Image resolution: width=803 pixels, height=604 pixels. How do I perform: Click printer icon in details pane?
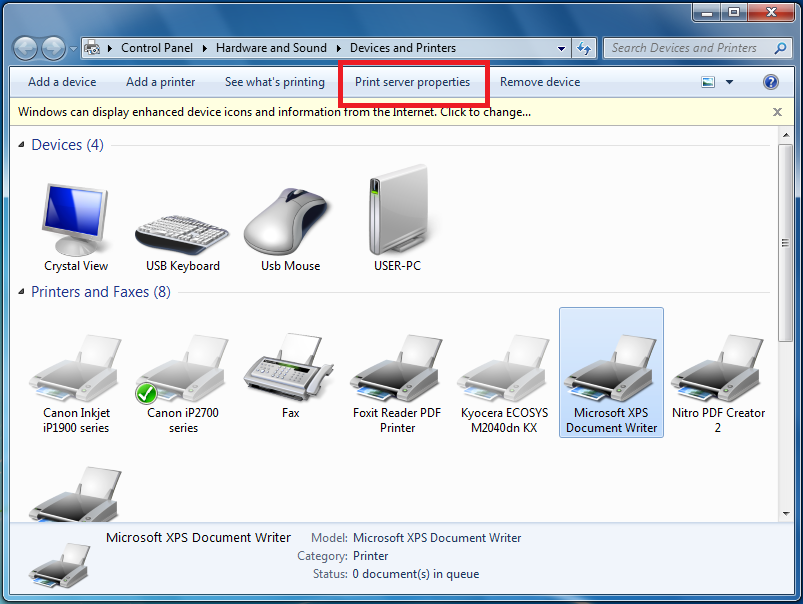(x=59, y=566)
